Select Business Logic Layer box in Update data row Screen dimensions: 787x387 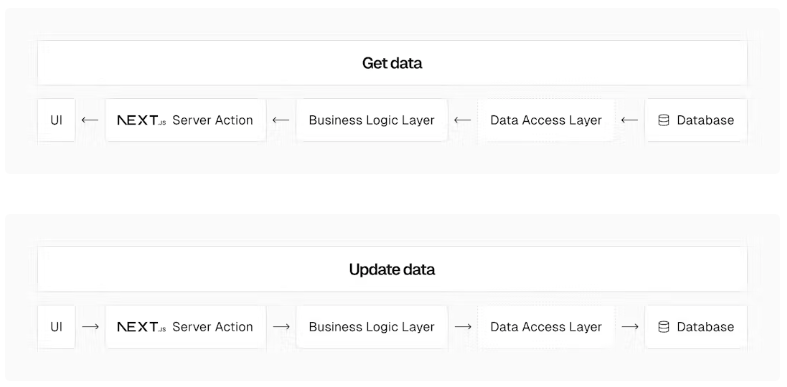tap(371, 327)
